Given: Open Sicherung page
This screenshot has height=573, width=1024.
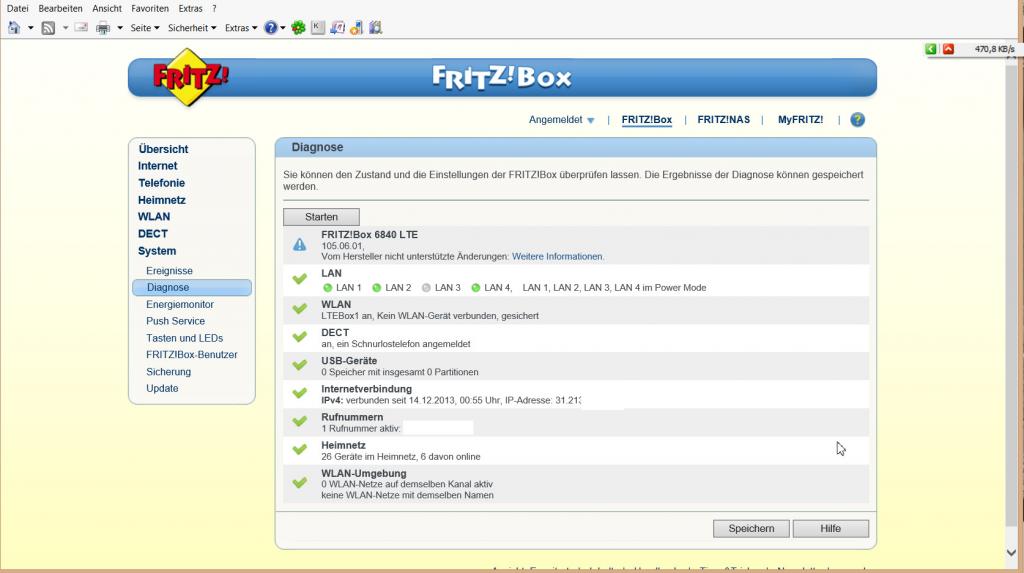Looking at the screenshot, I should (168, 372).
